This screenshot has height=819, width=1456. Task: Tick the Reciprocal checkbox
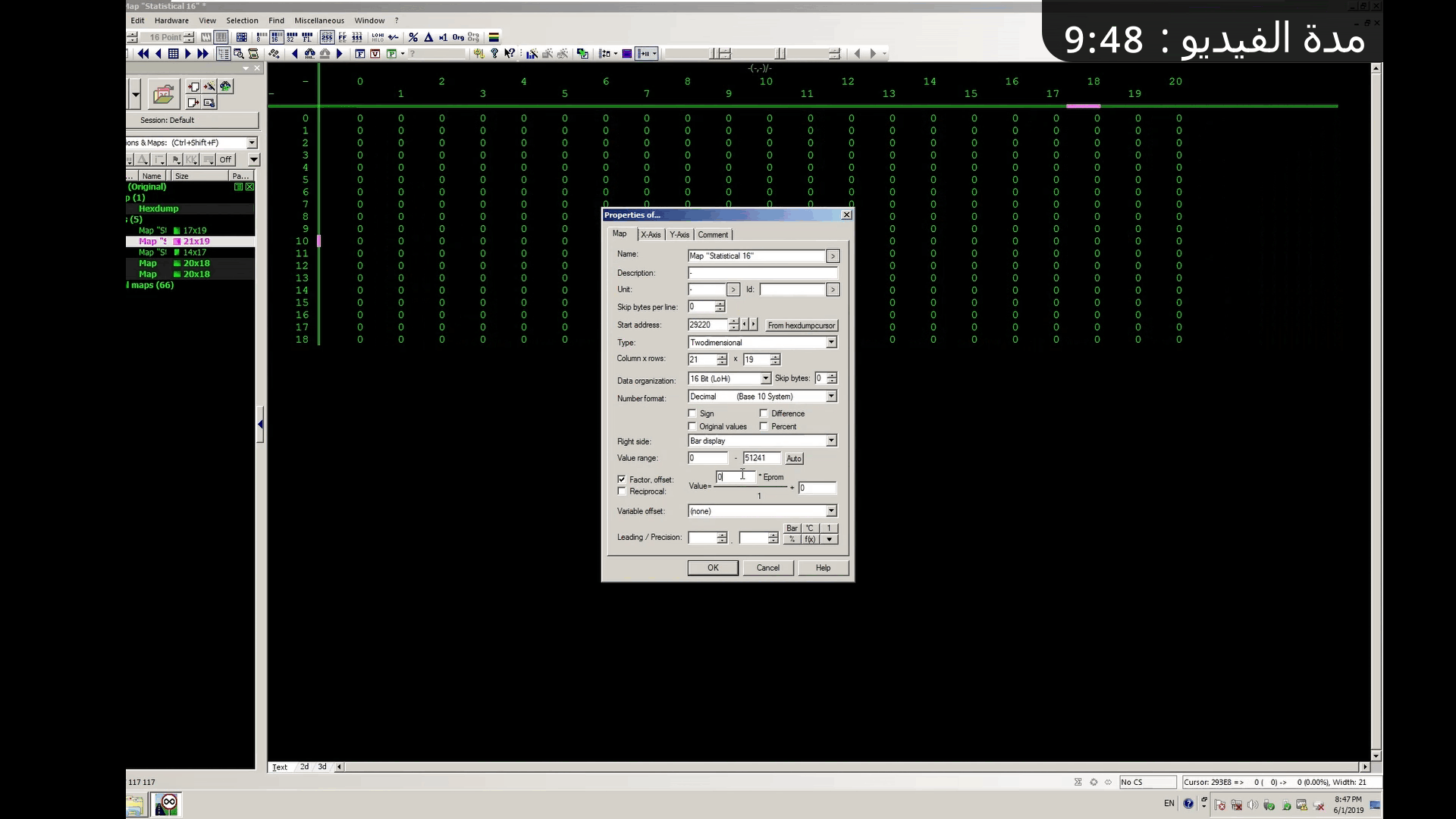(x=622, y=491)
